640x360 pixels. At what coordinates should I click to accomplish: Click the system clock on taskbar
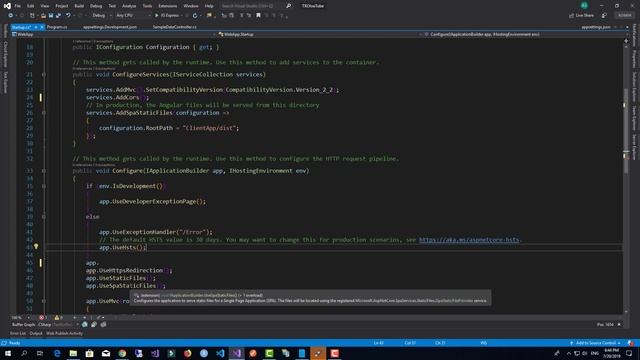(x=611, y=353)
